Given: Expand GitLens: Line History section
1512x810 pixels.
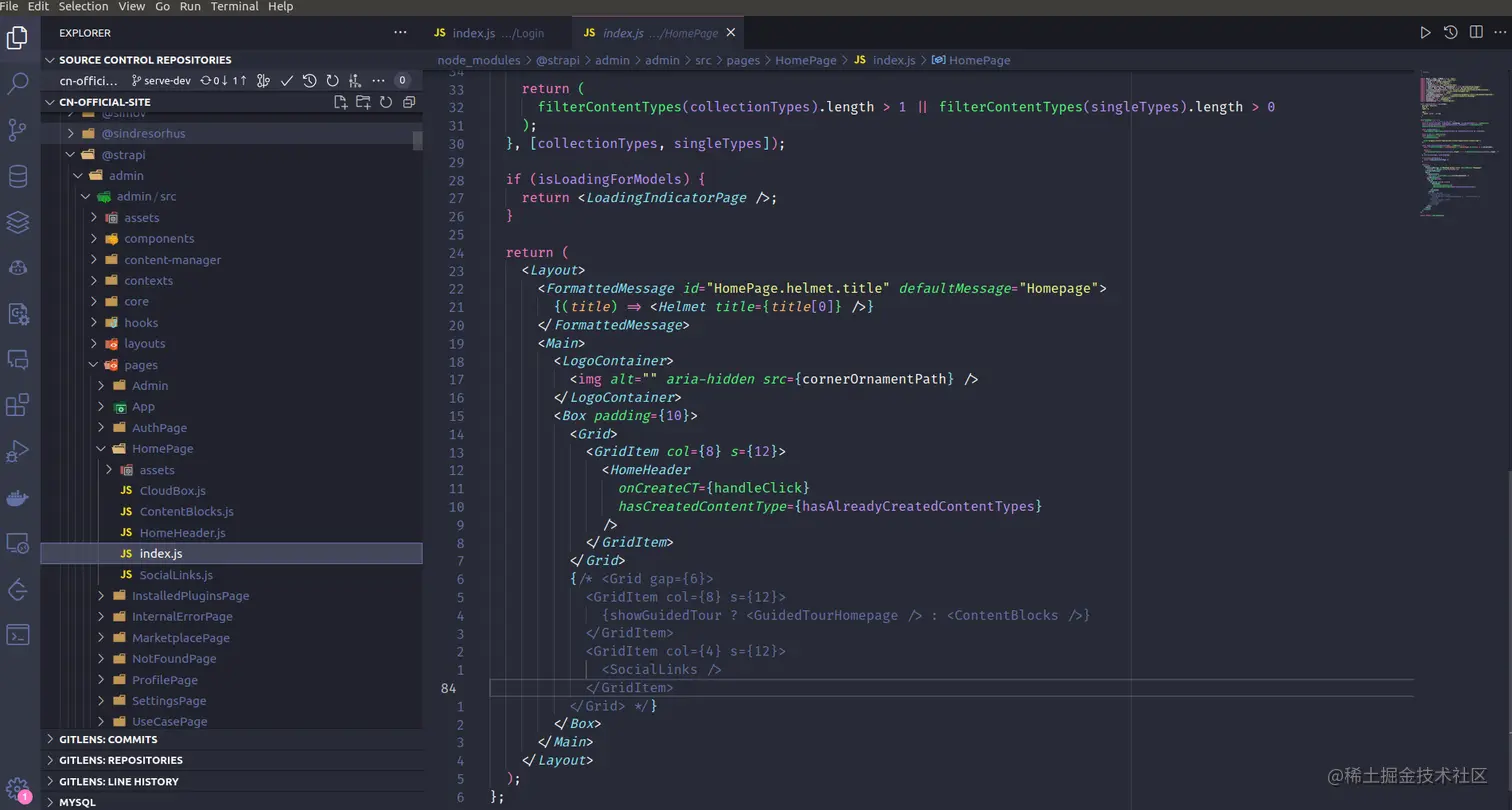Looking at the screenshot, I should pos(231,781).
